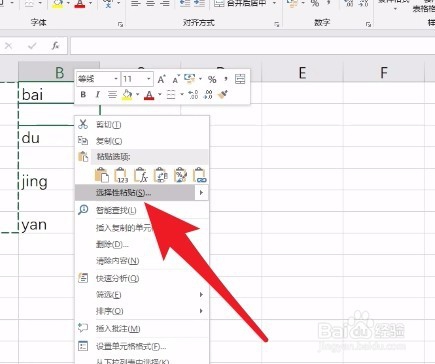The height and width of the screenshot is (364, 435).
Task: Click the Quick Analysis icon in menu
Action: (83, 278)
